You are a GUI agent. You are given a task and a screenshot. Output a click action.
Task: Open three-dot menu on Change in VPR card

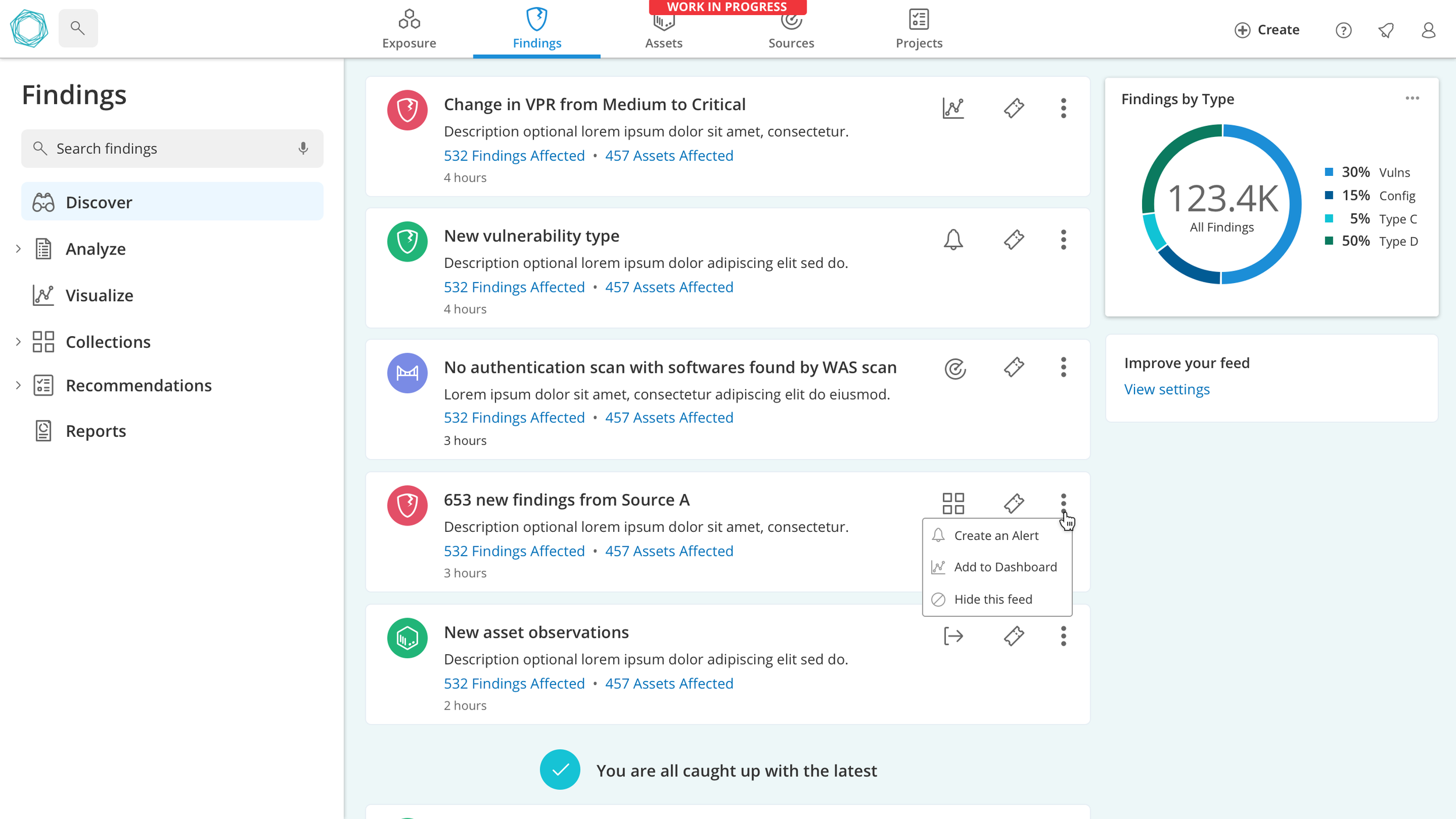pos(1063,108)
